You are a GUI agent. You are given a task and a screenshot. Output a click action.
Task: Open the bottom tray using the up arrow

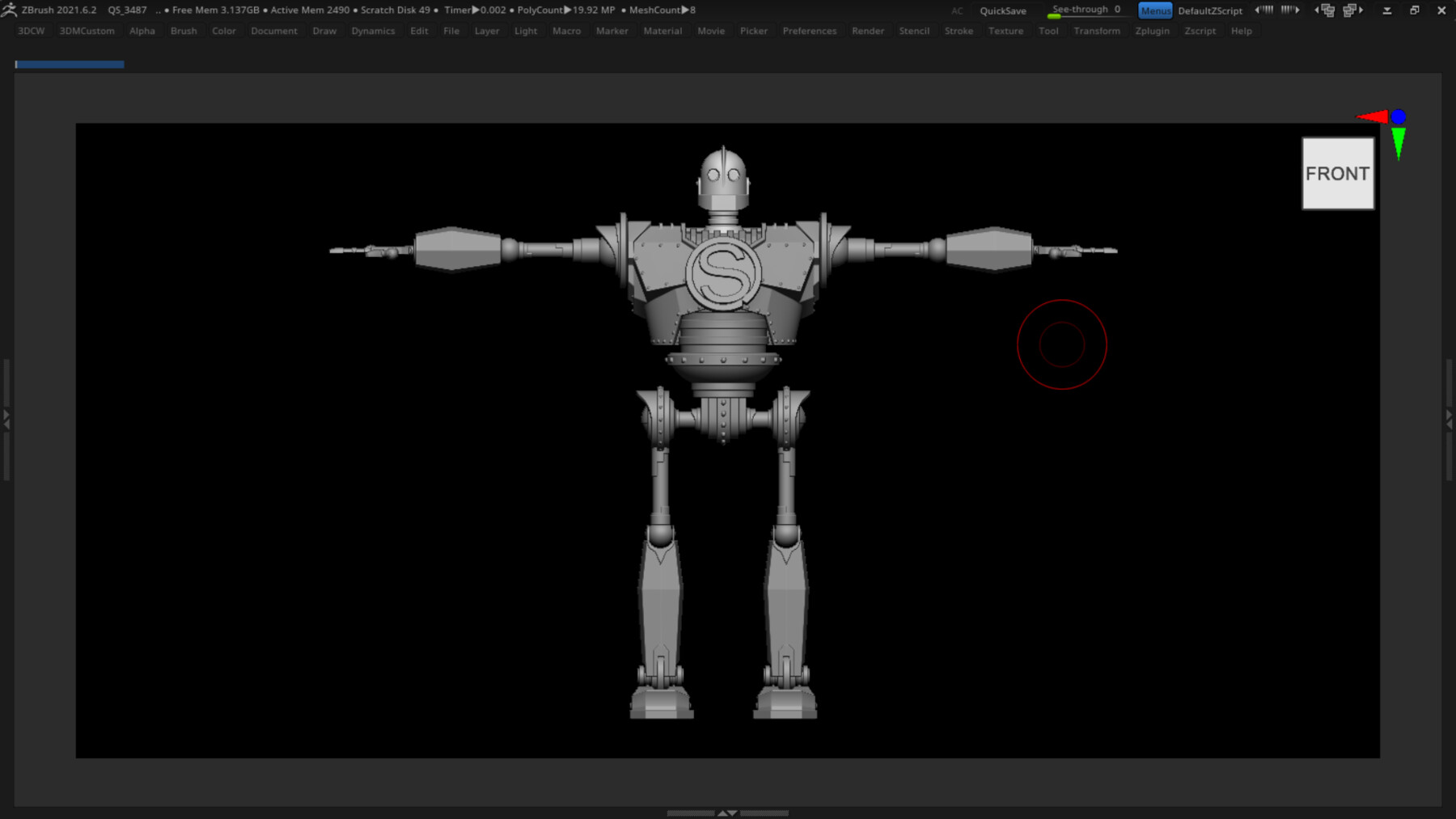pos(725,813)
